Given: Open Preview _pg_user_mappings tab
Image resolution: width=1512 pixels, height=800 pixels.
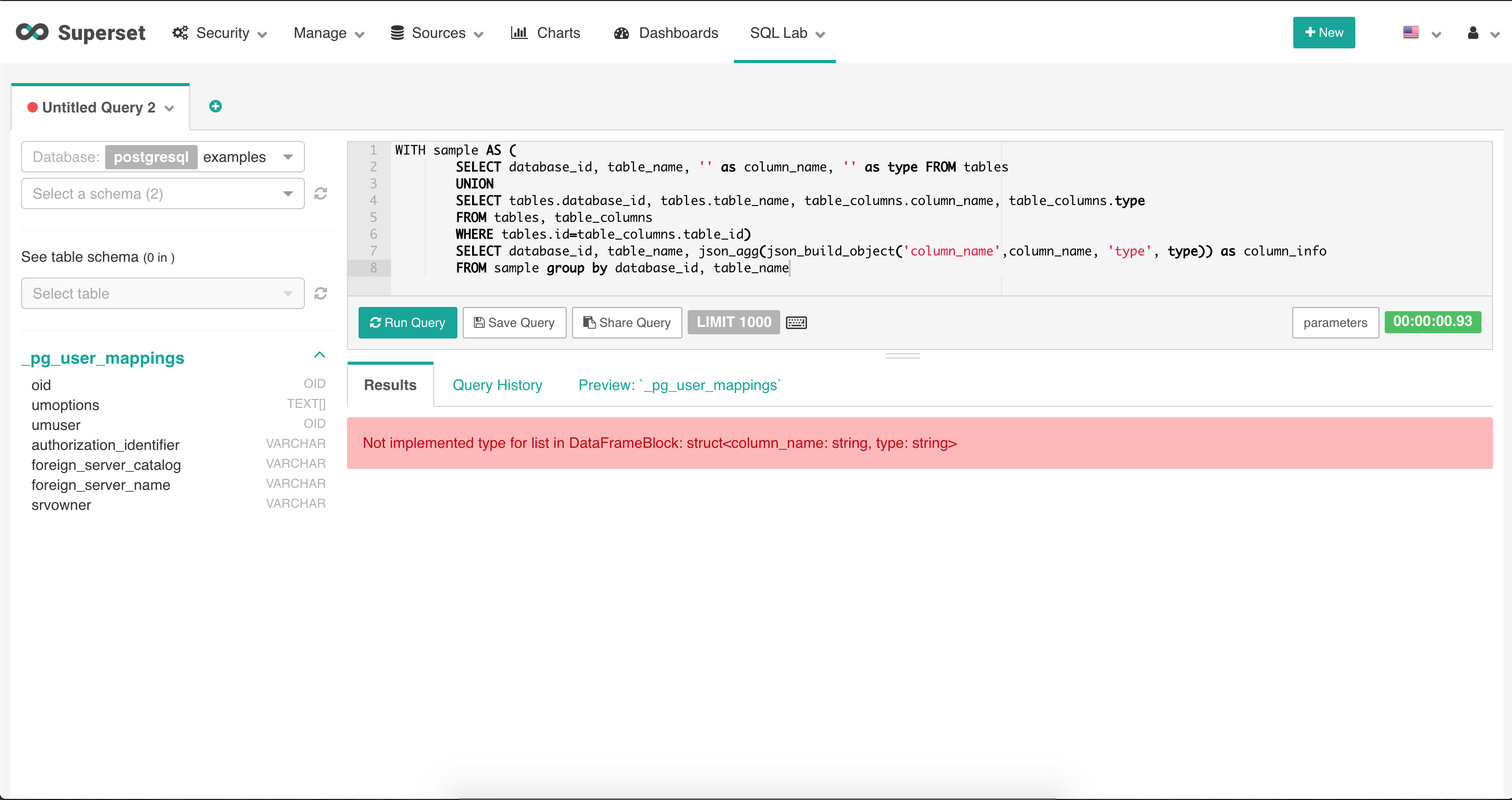Looking at the screenshot, I should tap(679, 385).
